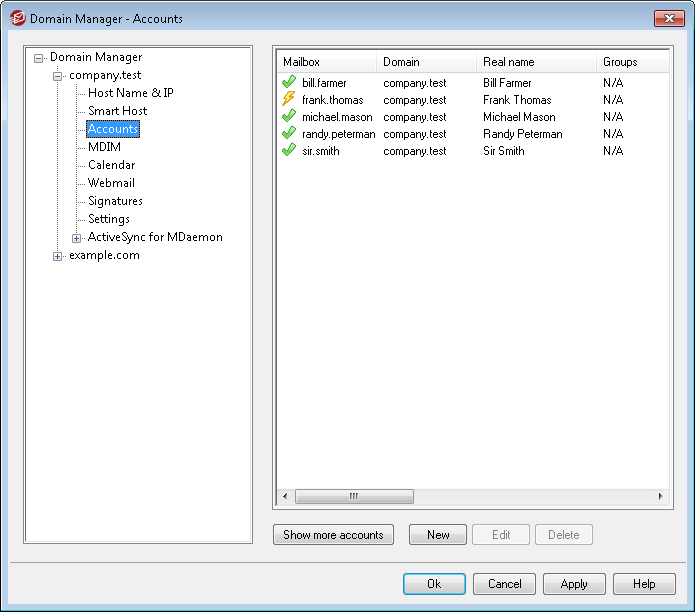Click the green checkmark icon beside sir.smith
This screenshot has width=695, height=612.
[289, 151]
